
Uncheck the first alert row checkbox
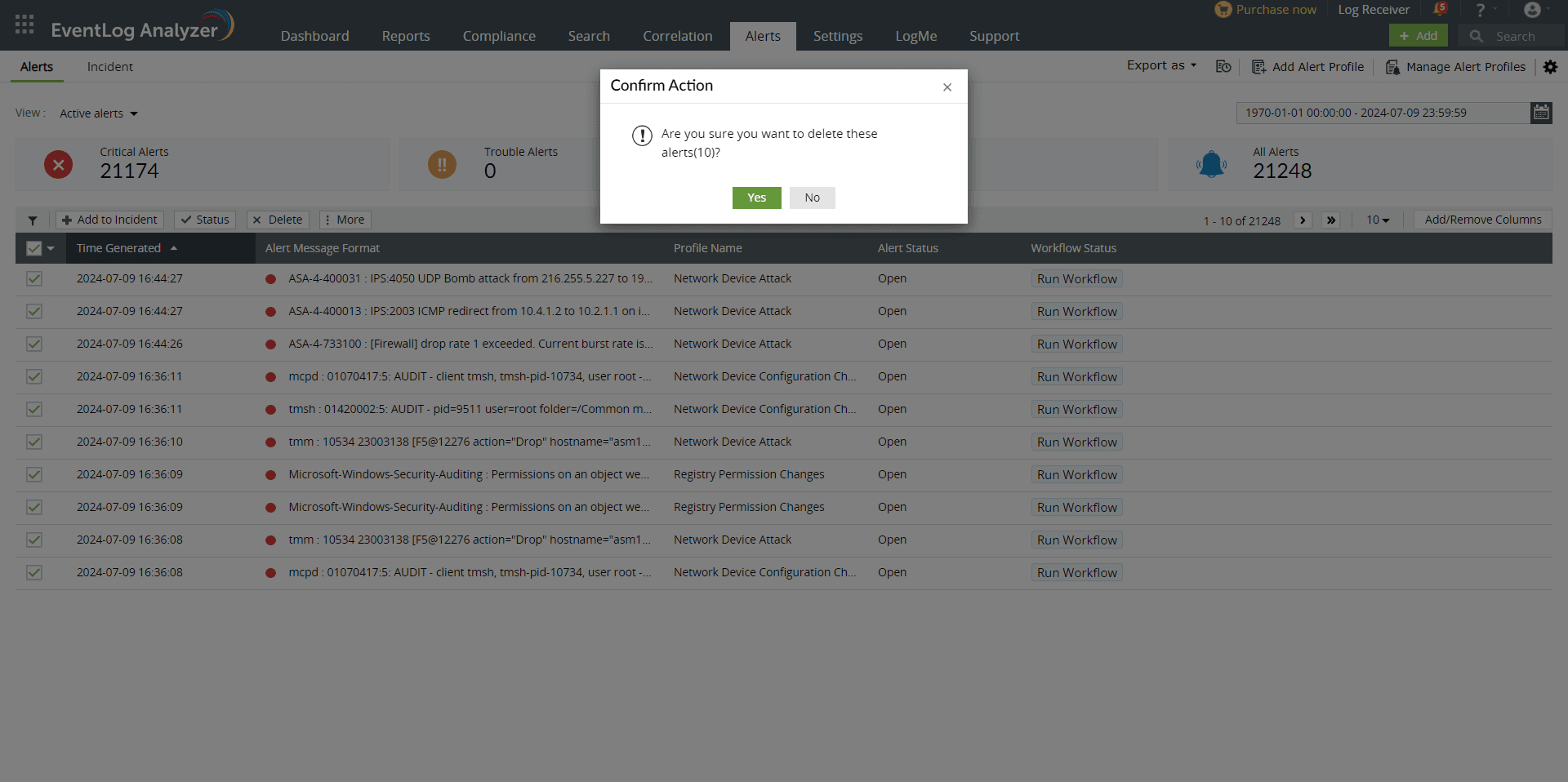coord(33,278)
